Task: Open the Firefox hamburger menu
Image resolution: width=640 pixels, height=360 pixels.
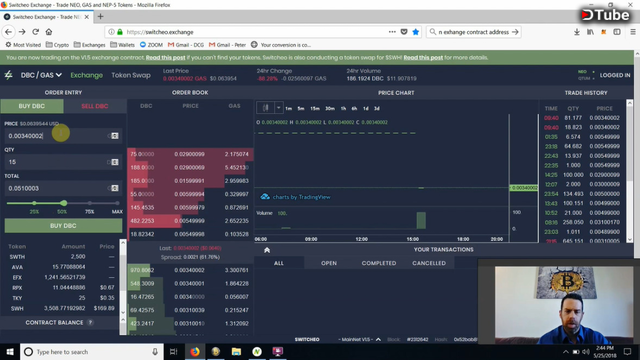Action: point(633,32)
